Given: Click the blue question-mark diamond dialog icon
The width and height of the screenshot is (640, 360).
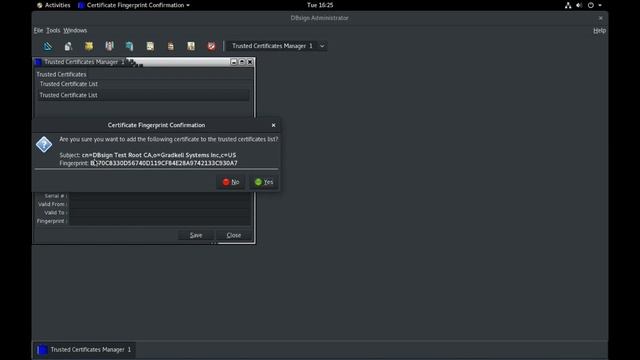Looking at the screenshot, I should (x=44, y=144).
